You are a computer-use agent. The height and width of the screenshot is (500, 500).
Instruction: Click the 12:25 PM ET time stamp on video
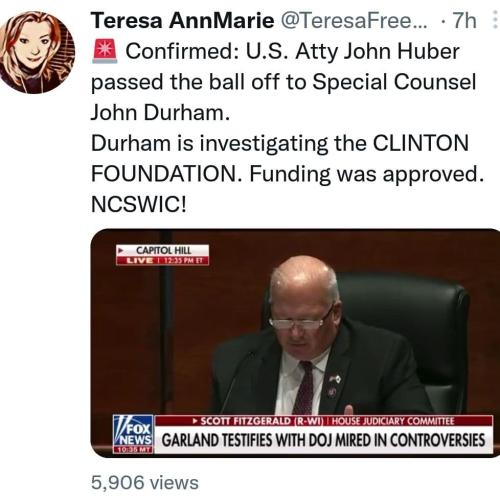(x=183, y=261)
